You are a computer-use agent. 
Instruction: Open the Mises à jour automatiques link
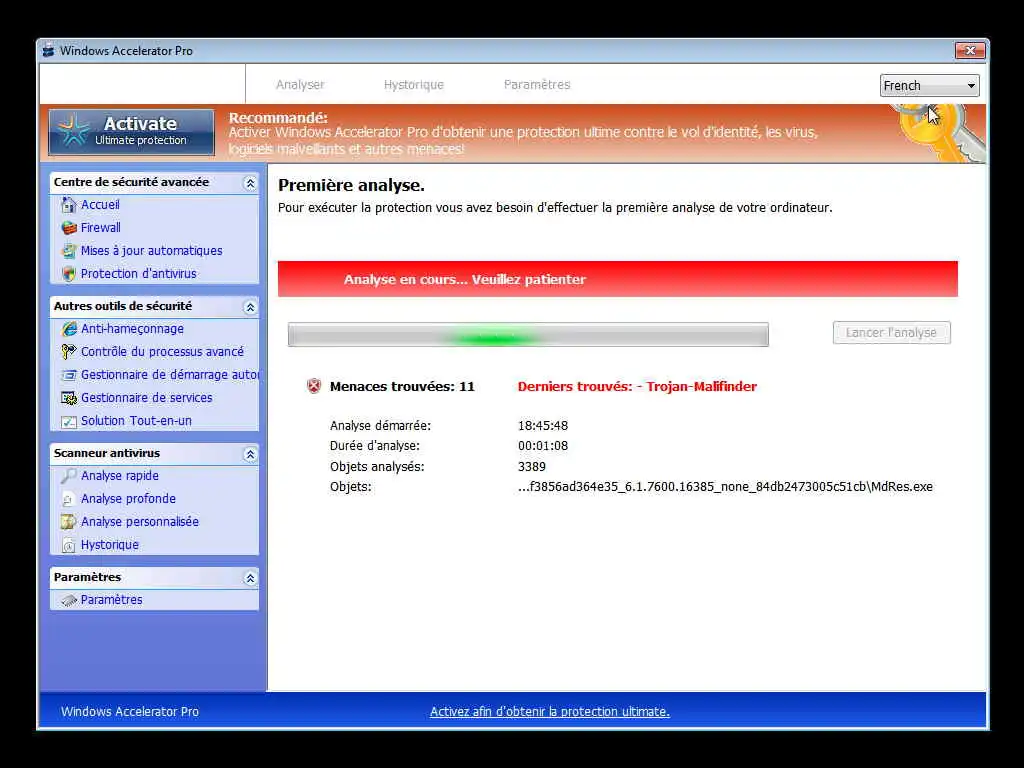click(x=152, y=251)
